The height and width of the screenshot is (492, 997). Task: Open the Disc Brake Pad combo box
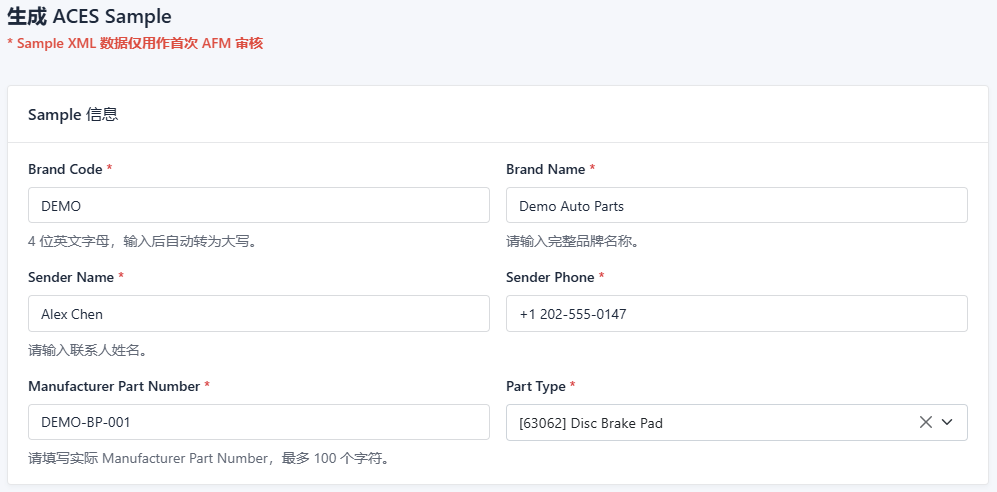point(736,422)
